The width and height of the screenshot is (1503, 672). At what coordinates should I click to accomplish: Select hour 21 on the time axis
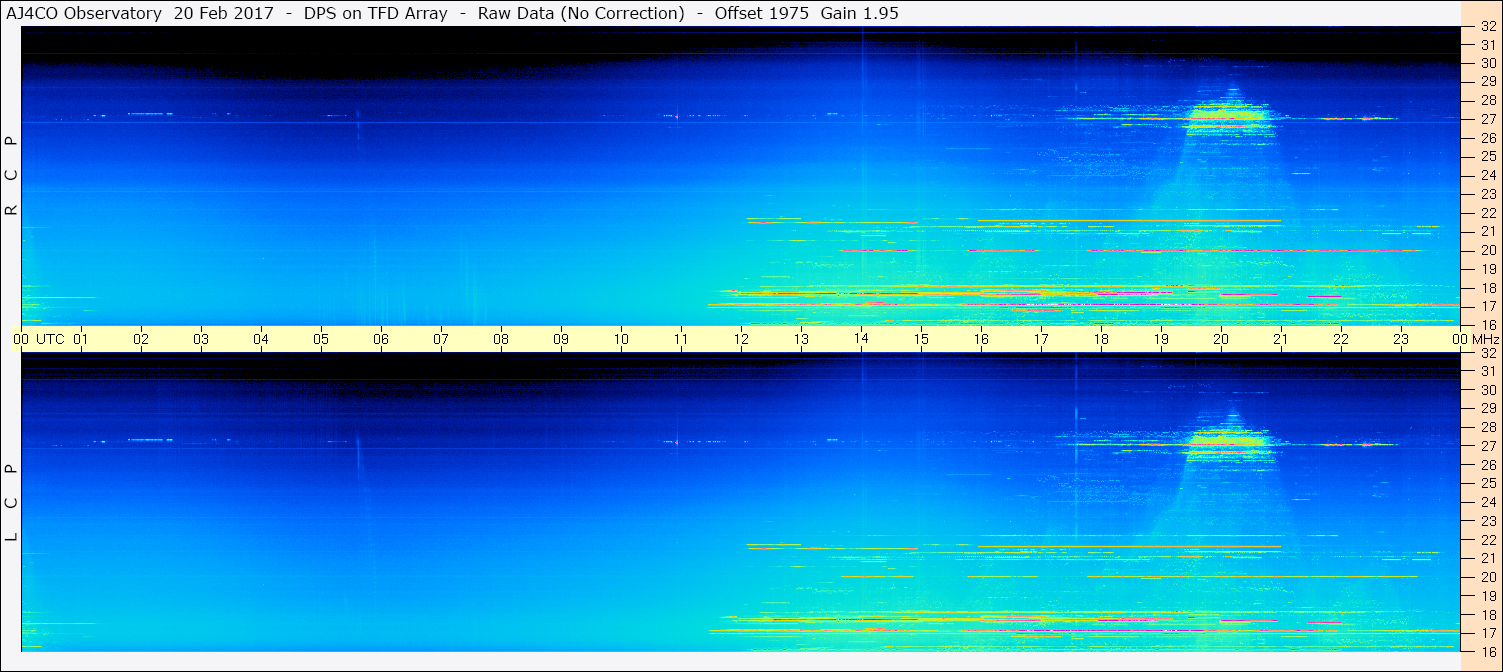click(1281, 339)
